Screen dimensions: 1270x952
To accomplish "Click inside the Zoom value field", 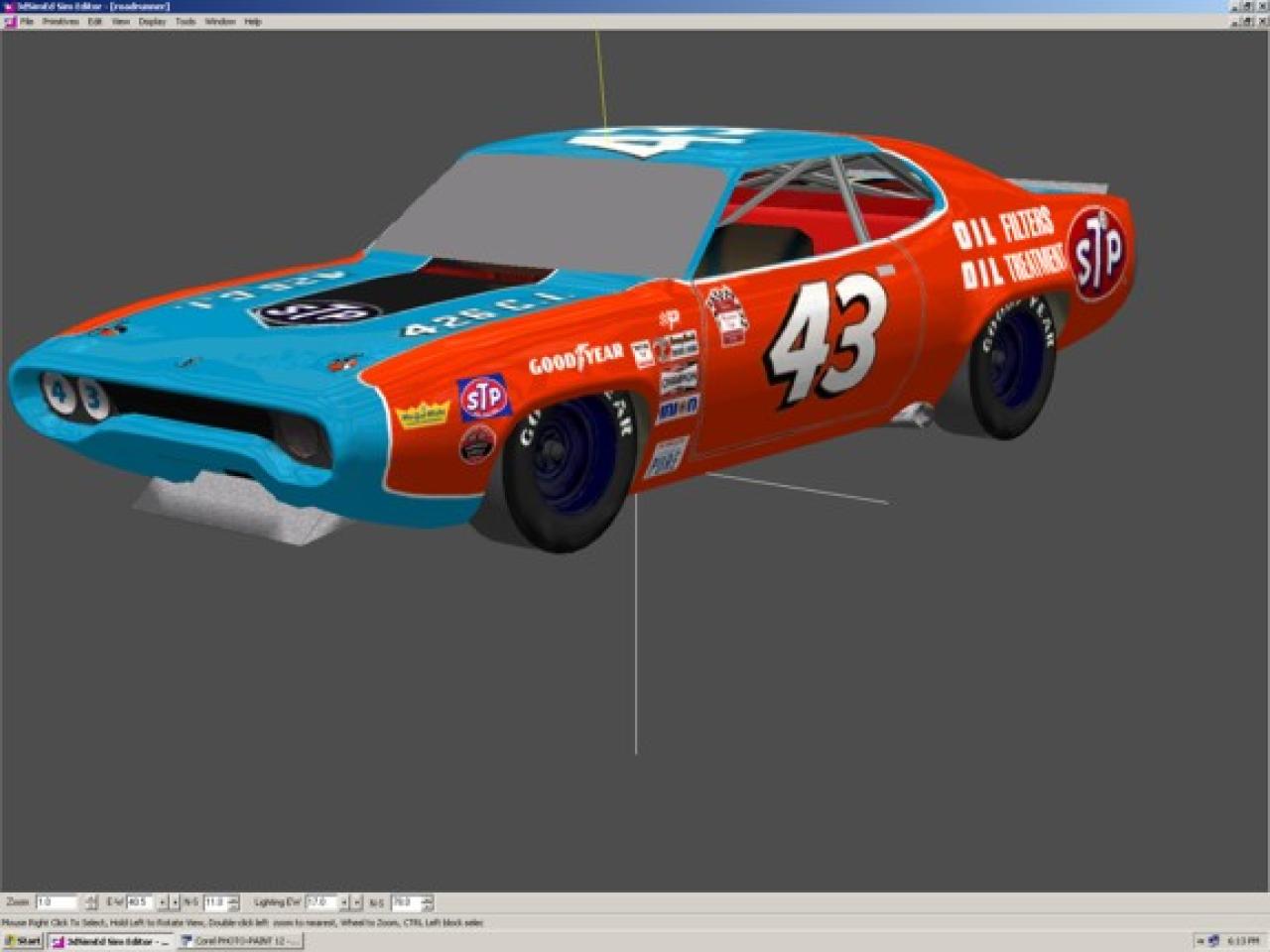I will 56,902.
